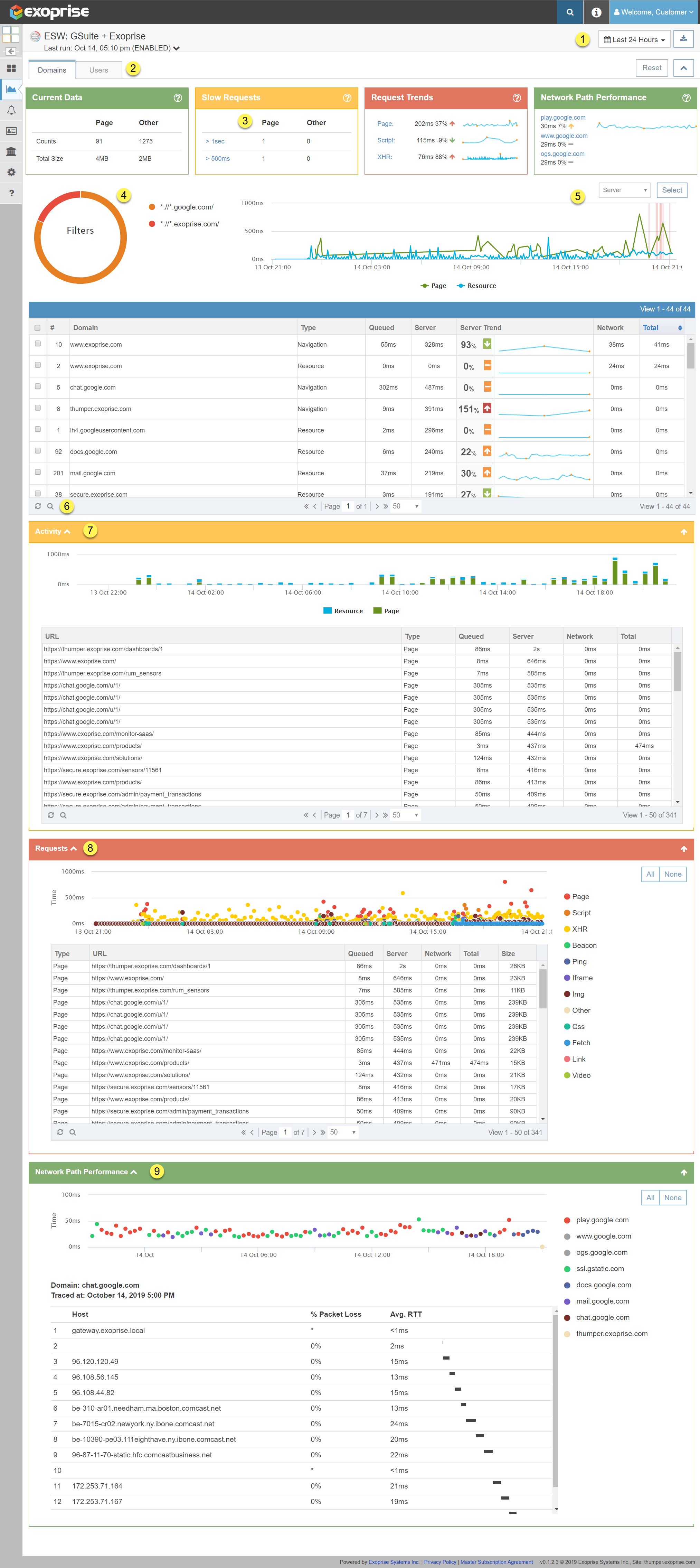700x1568 pixels.
Task: Open the Server metric dropdown
Action: (x=624, y=190)
